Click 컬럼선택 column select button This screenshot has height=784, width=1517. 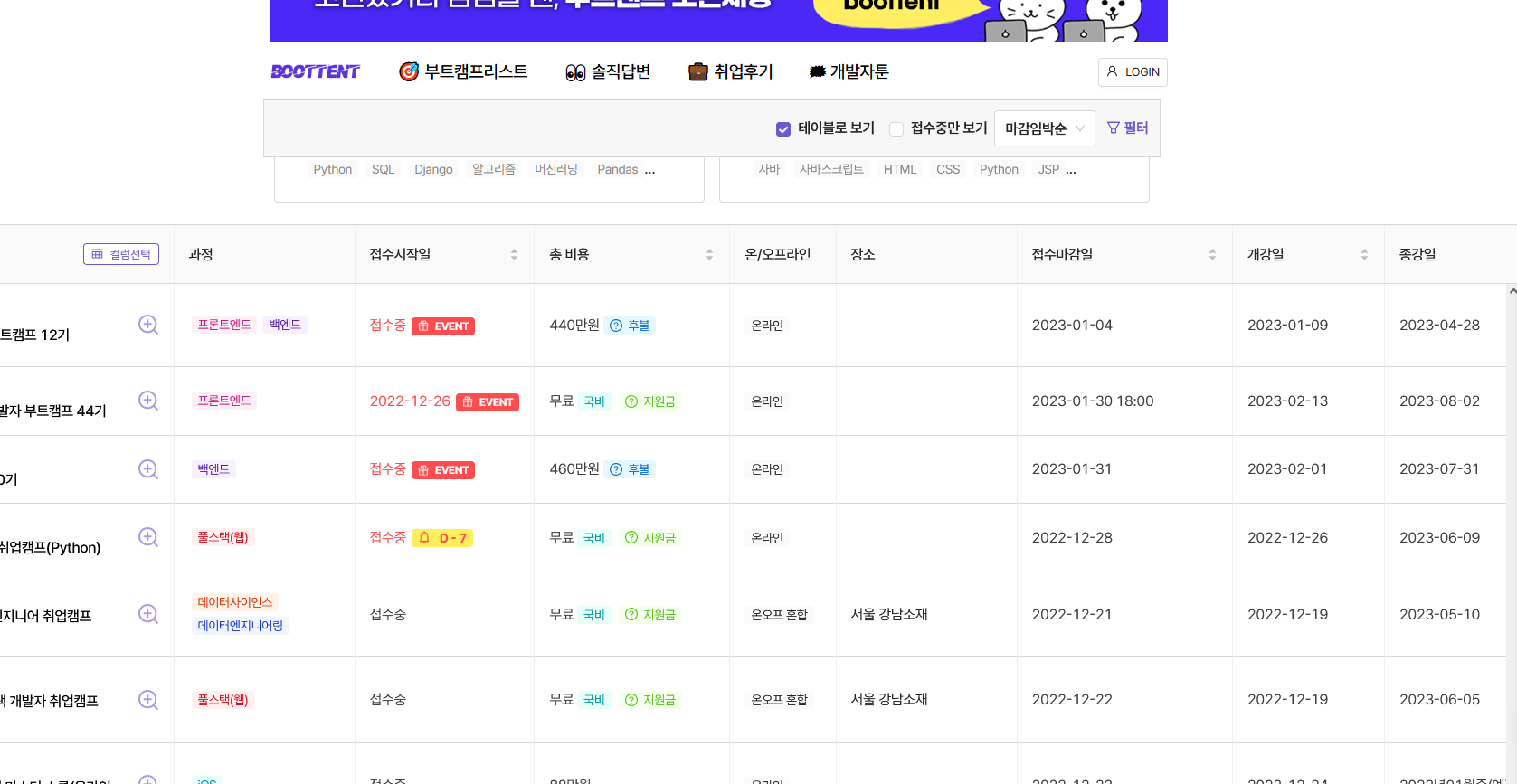coord(121,254)
